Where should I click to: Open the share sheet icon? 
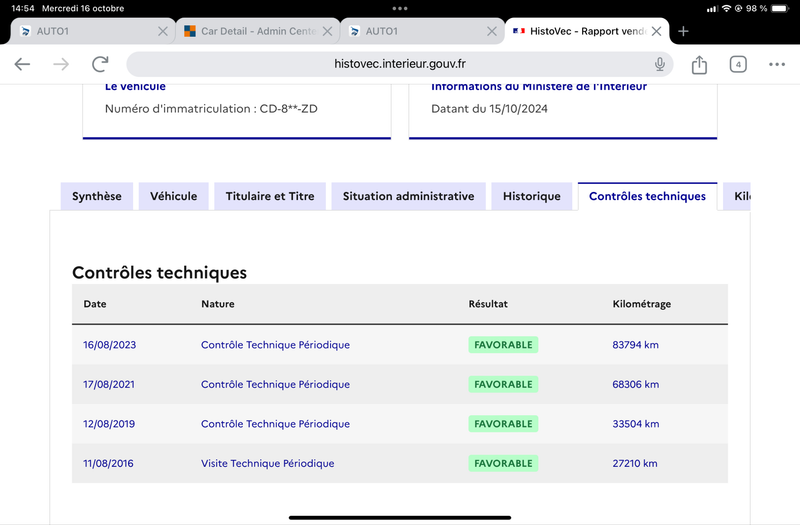coord(699,64)
